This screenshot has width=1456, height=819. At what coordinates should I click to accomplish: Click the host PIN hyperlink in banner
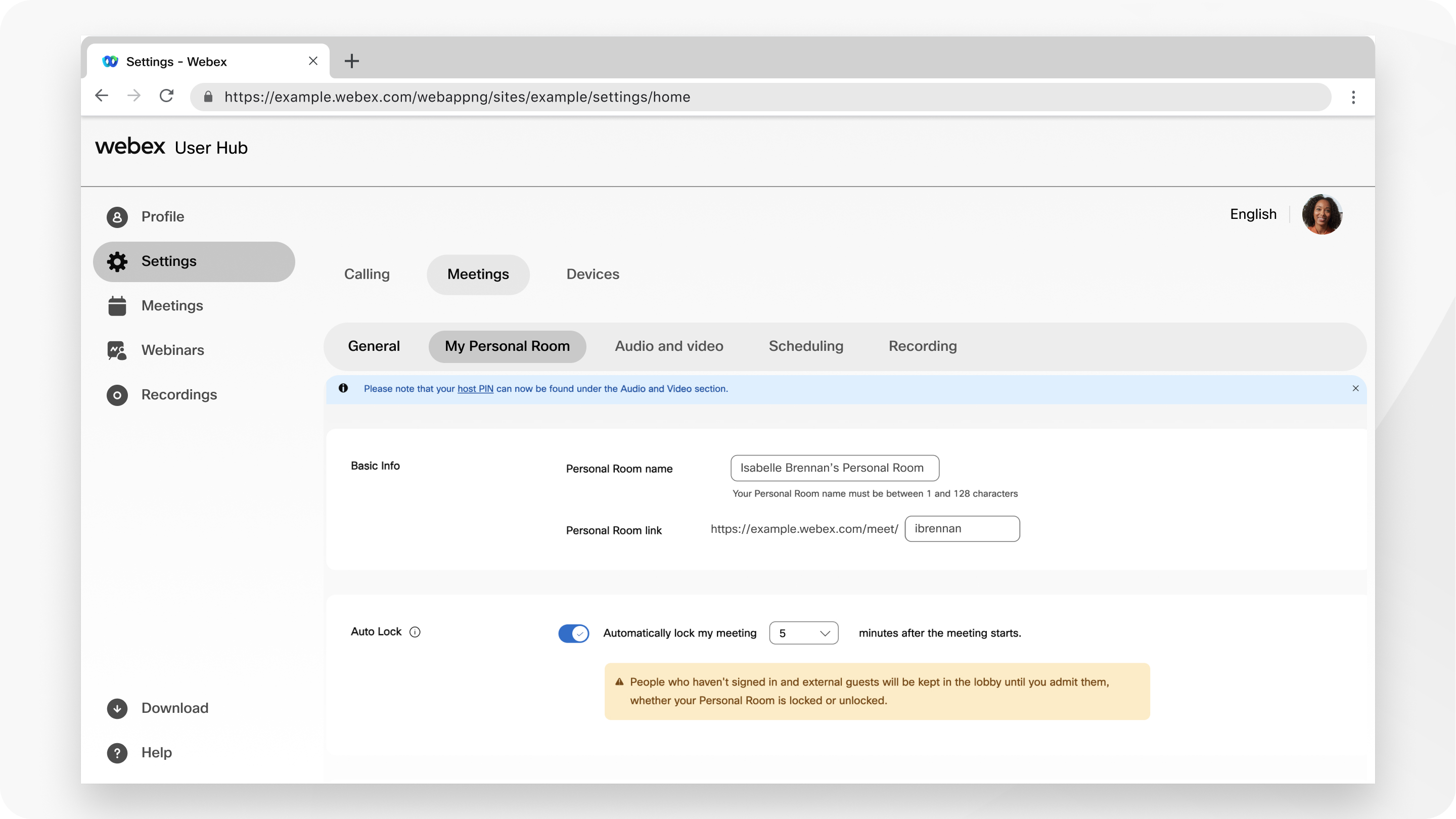pos(475,388)
